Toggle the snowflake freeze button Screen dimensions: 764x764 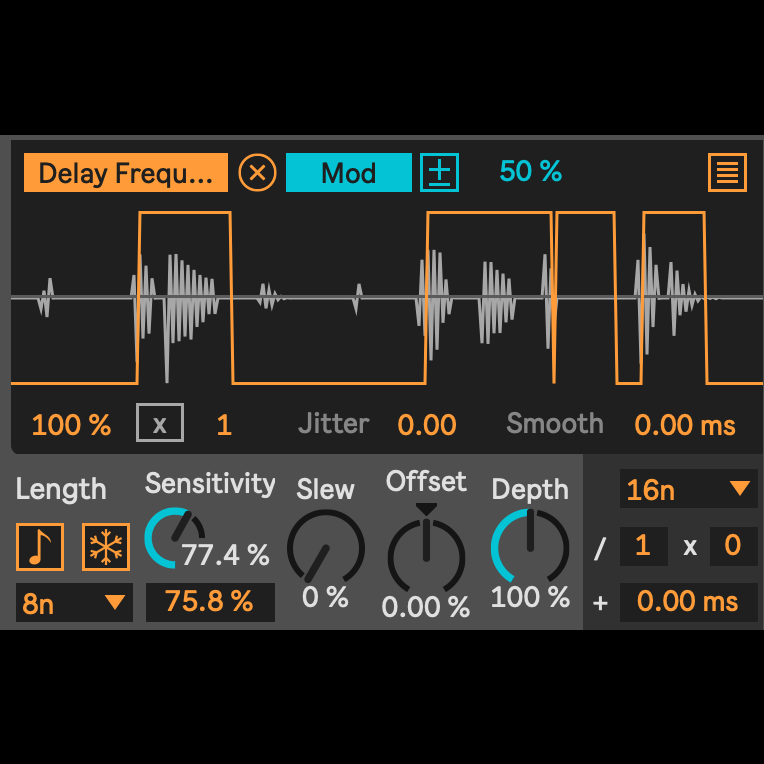pos(106,547)
